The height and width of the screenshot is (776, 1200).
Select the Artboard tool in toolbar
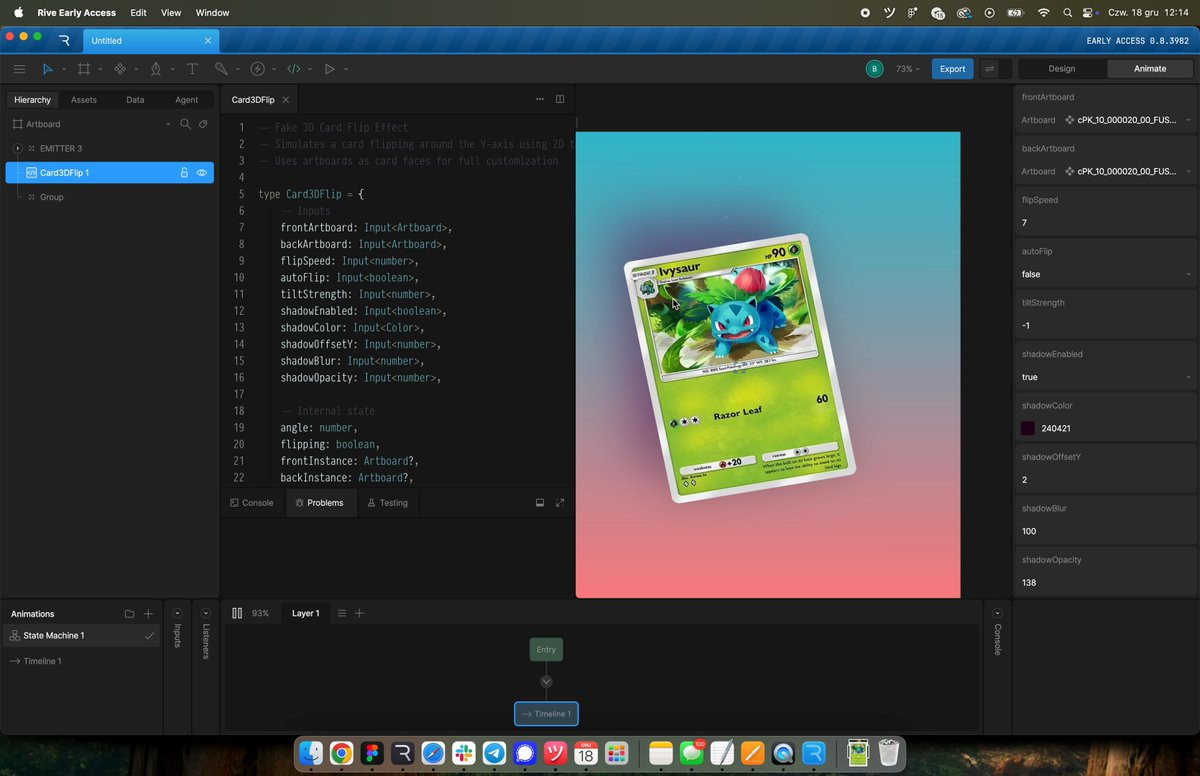click(84, 69)
